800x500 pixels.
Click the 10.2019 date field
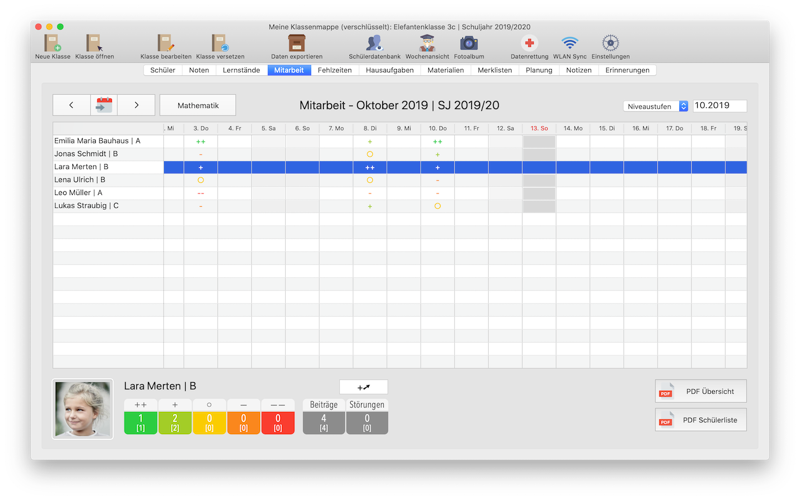tap(719, 106)
